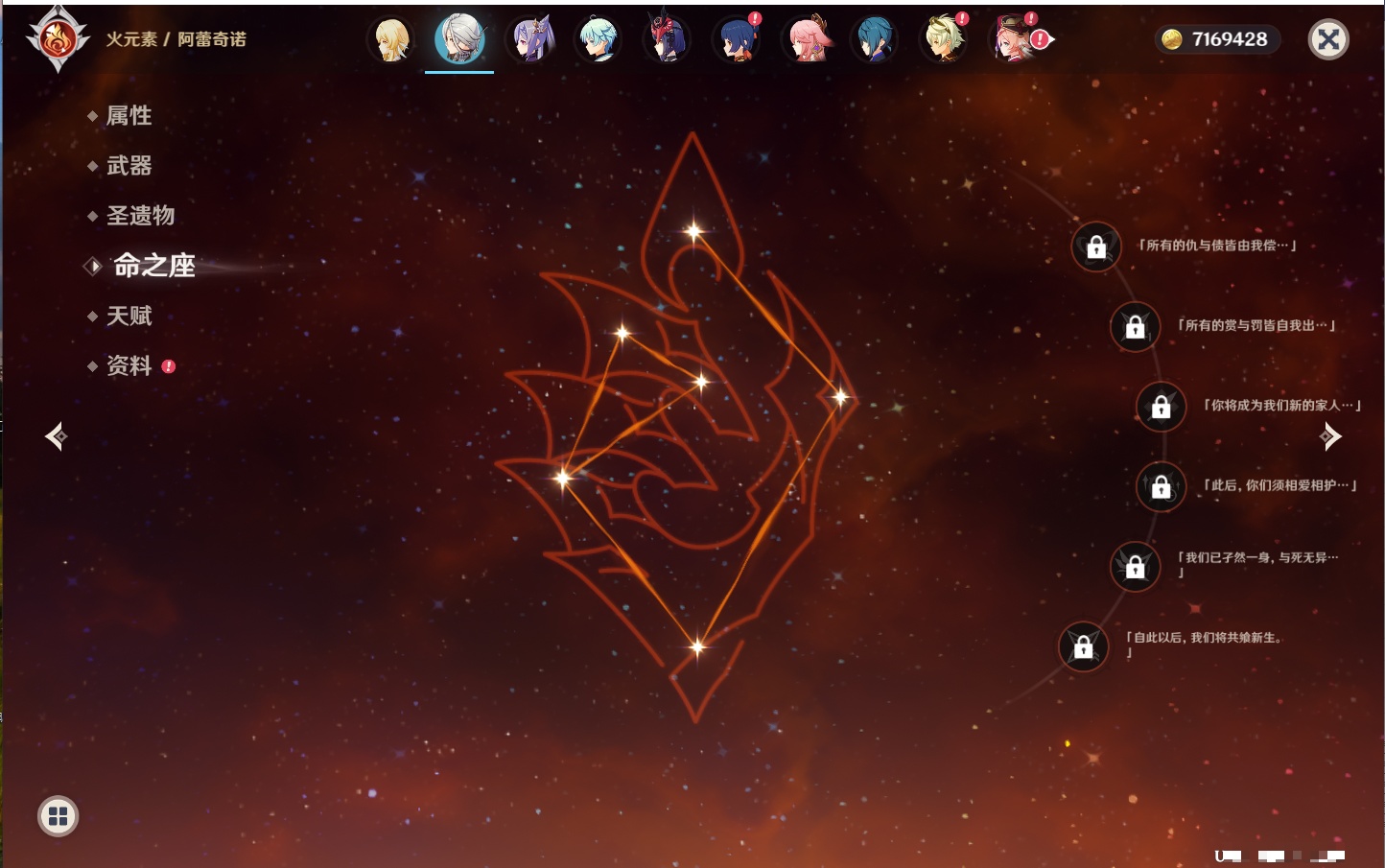Close the character screen with X button
The height and width of the screenshot is (868, 1385).
[x=1328, y=39]
